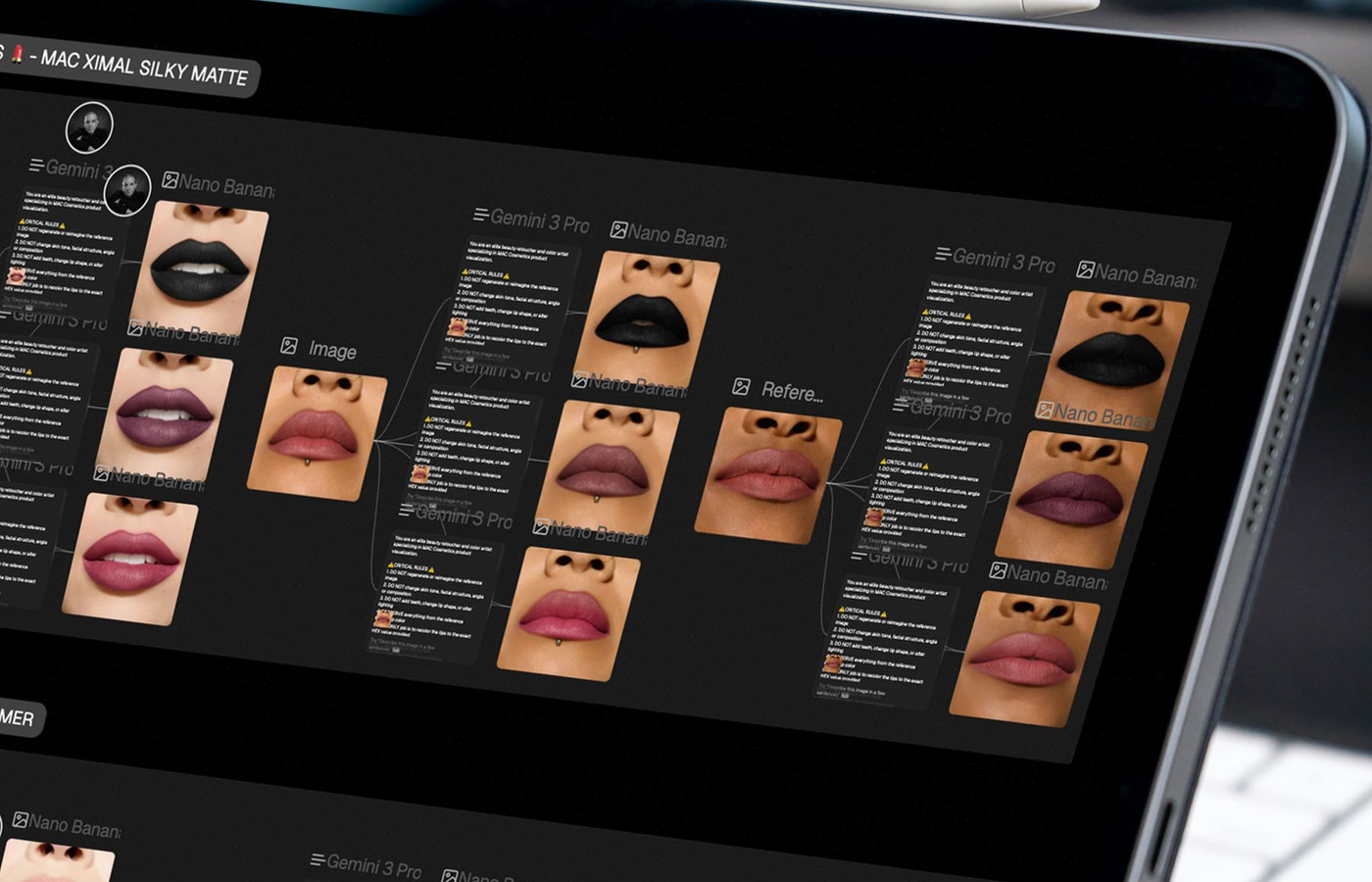The image size is (1372, 882).
Task: Select mauve lips thumbnail with lip piercing
Action: point(607,467)
